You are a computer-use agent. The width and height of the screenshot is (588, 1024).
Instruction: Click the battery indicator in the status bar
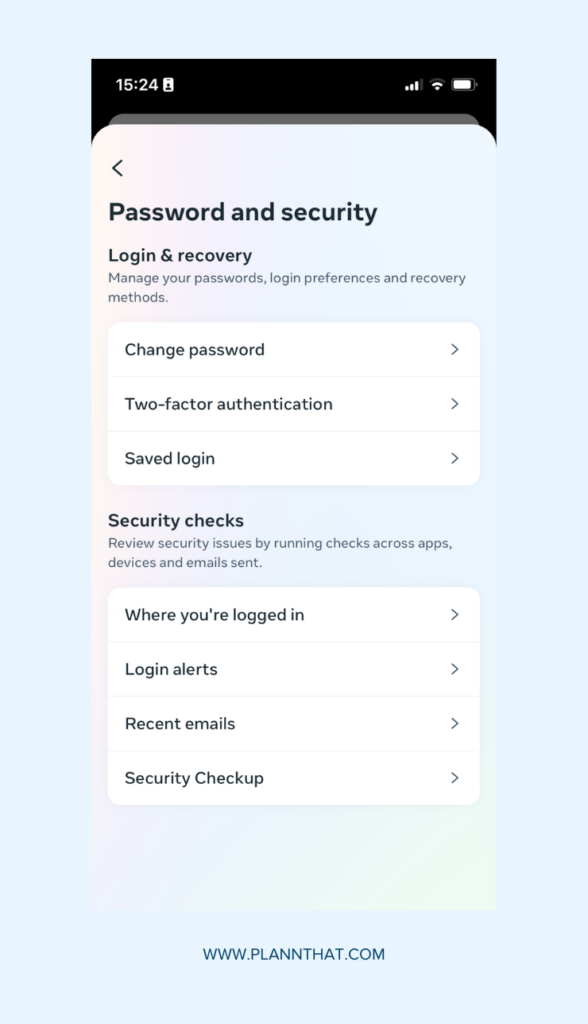[465, 86]
